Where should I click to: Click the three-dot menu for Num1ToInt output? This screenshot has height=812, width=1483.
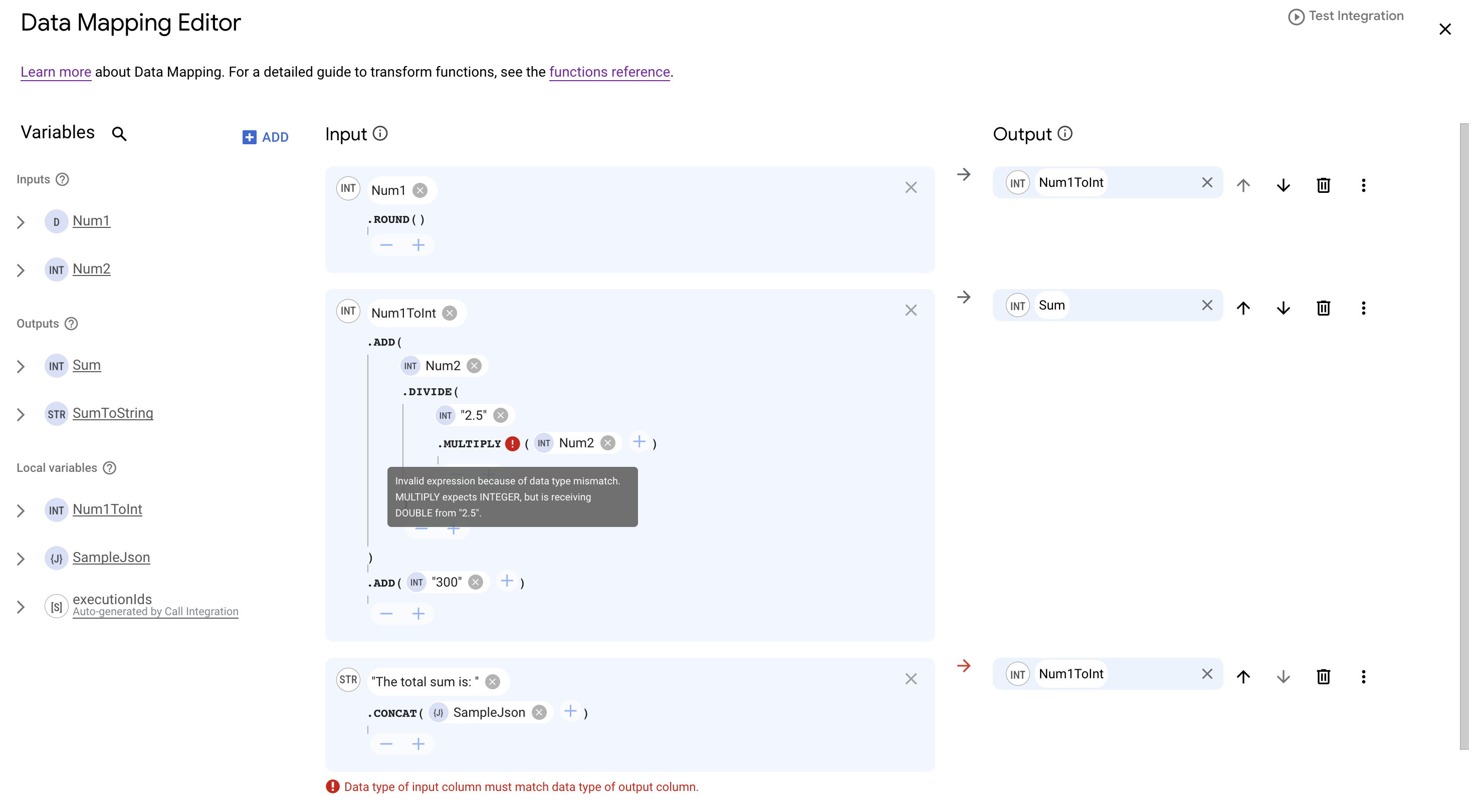click(1363, 185)
